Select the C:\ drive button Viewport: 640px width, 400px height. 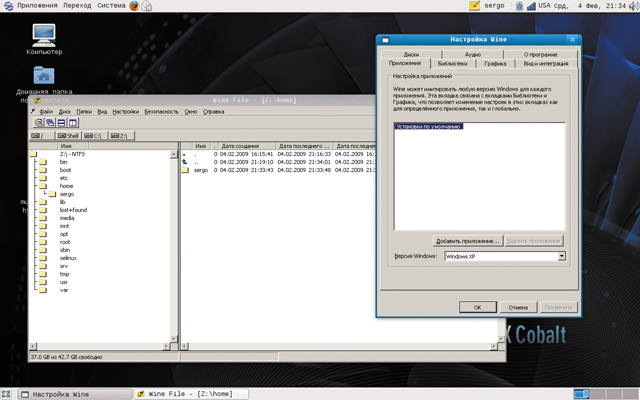[x=95, y=136]
